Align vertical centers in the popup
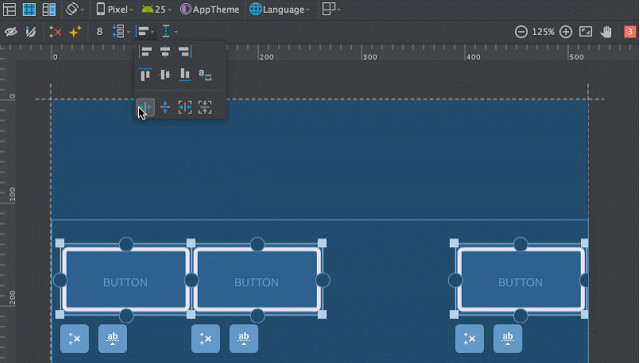 click(165, 74)
